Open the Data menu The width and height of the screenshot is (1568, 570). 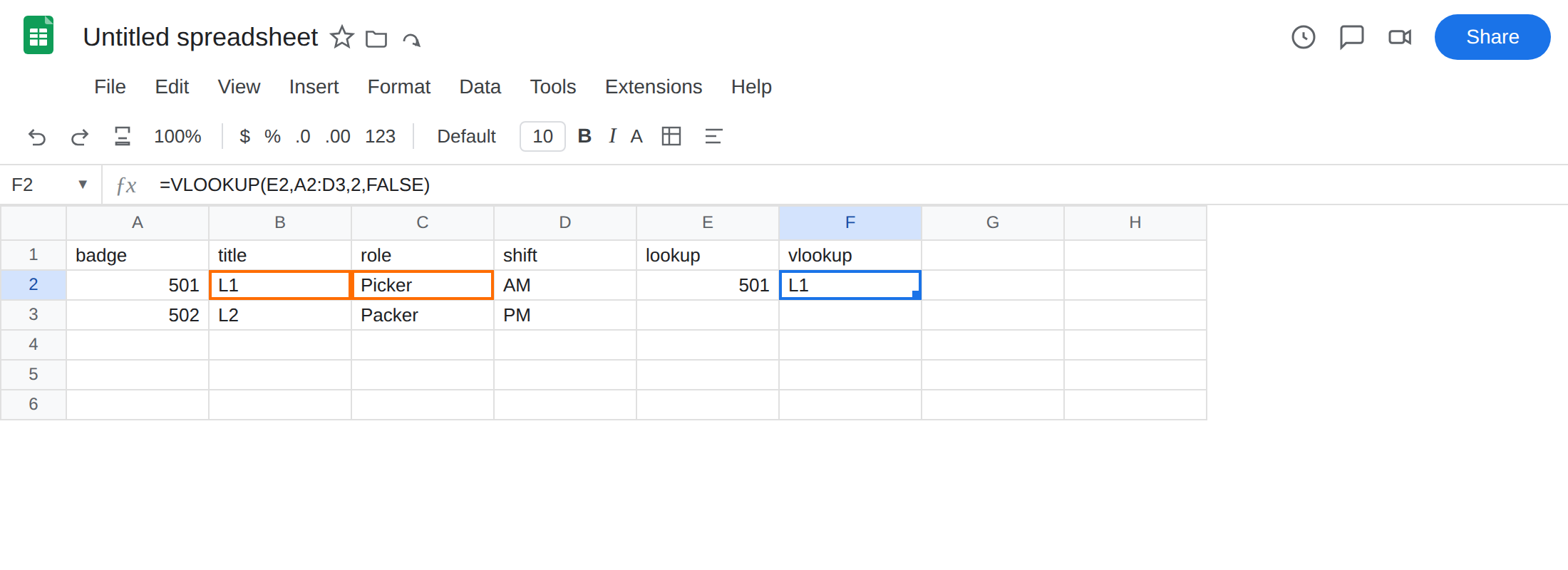pos(480,87)
